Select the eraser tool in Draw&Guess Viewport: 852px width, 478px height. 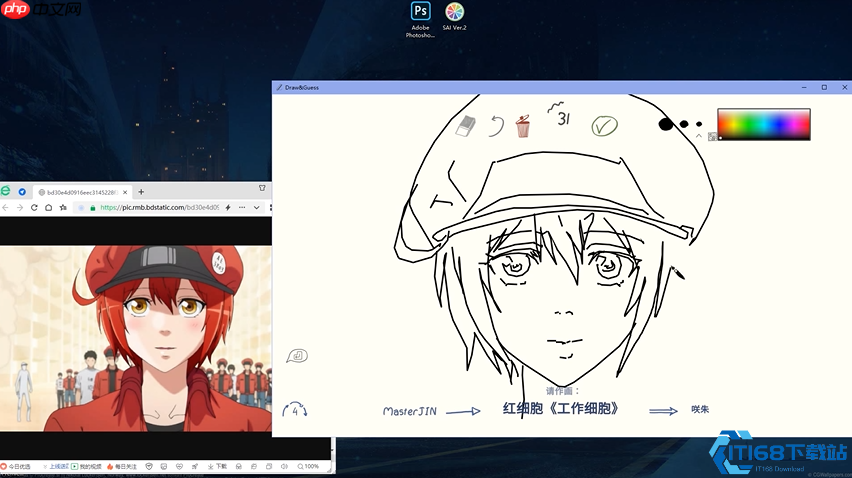466,126
